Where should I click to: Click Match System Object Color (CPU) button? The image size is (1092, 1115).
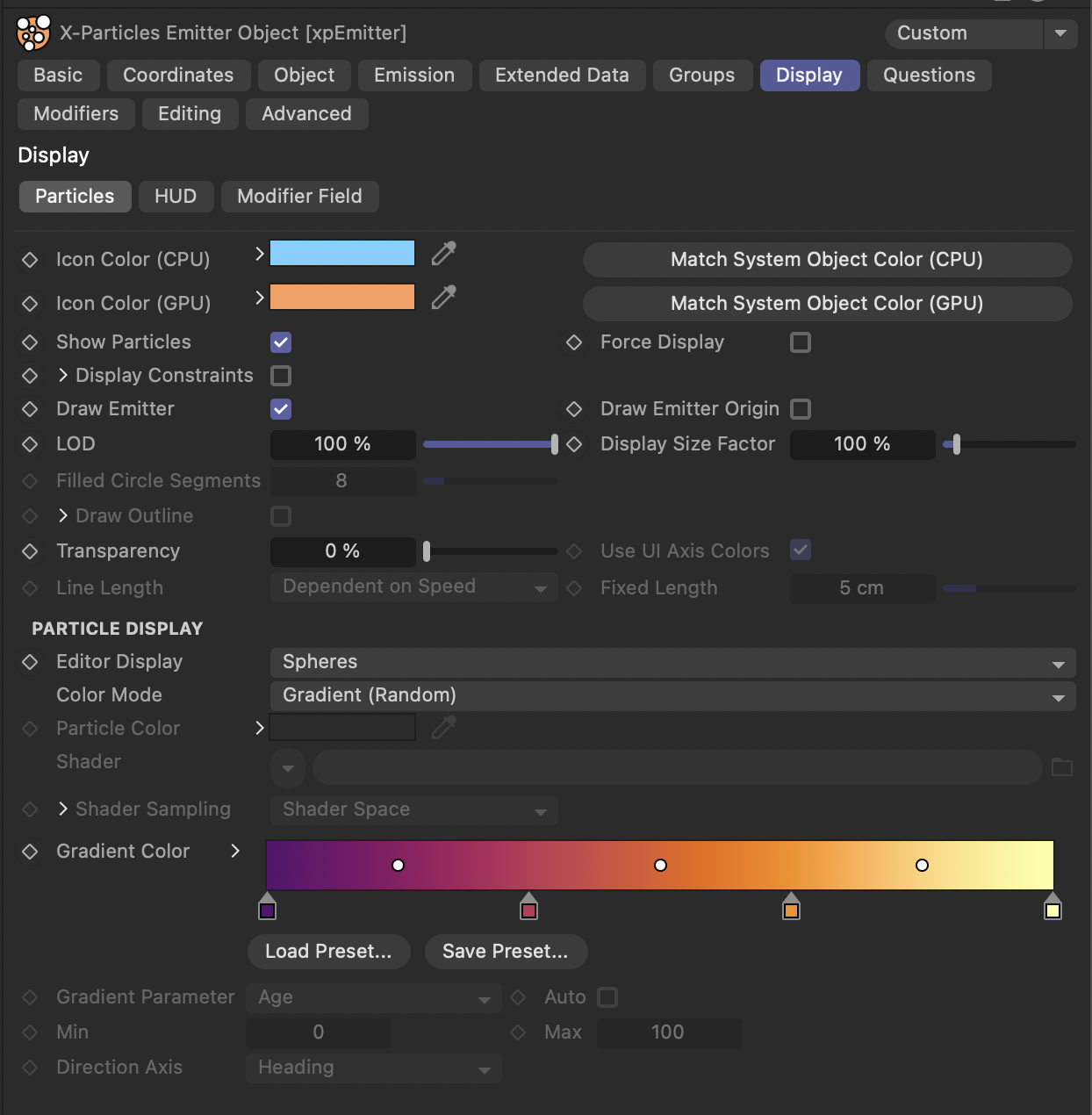coord(827,260)
